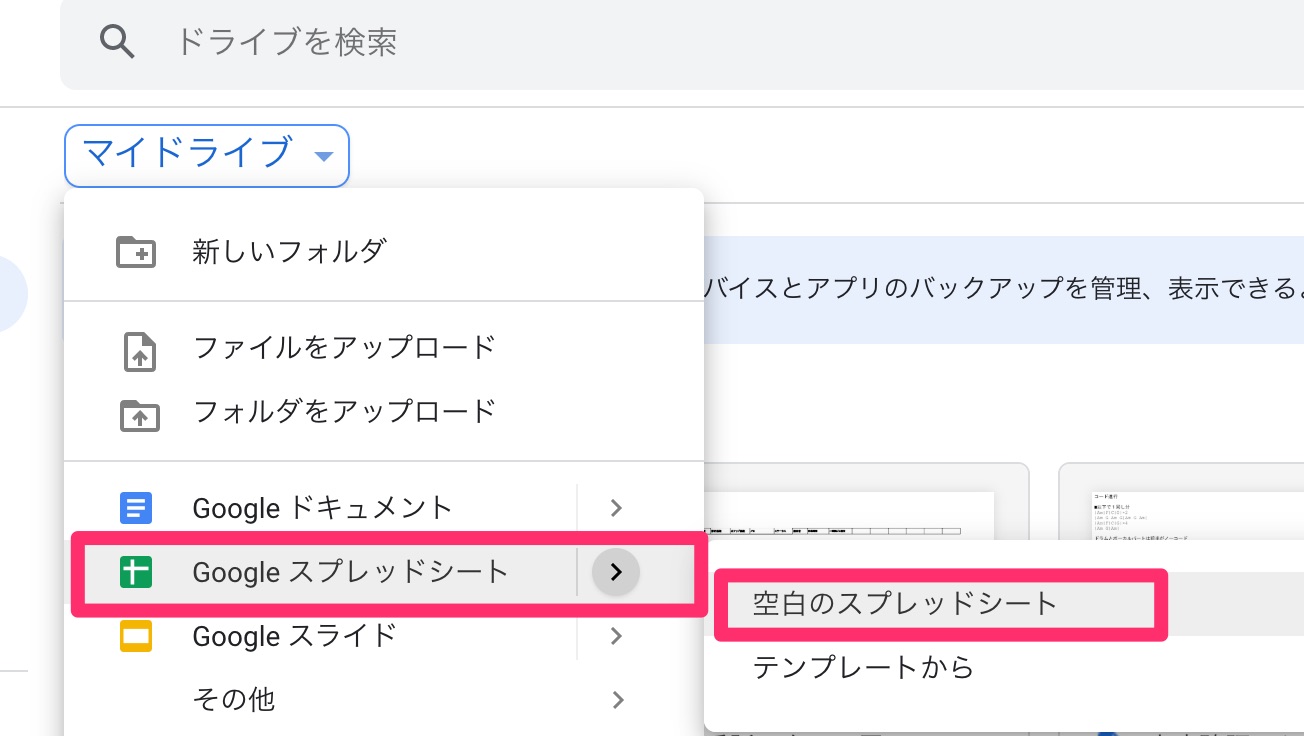Type in the ドライブを検索 search field
The image size is (1304, 736).
(600, 42)
